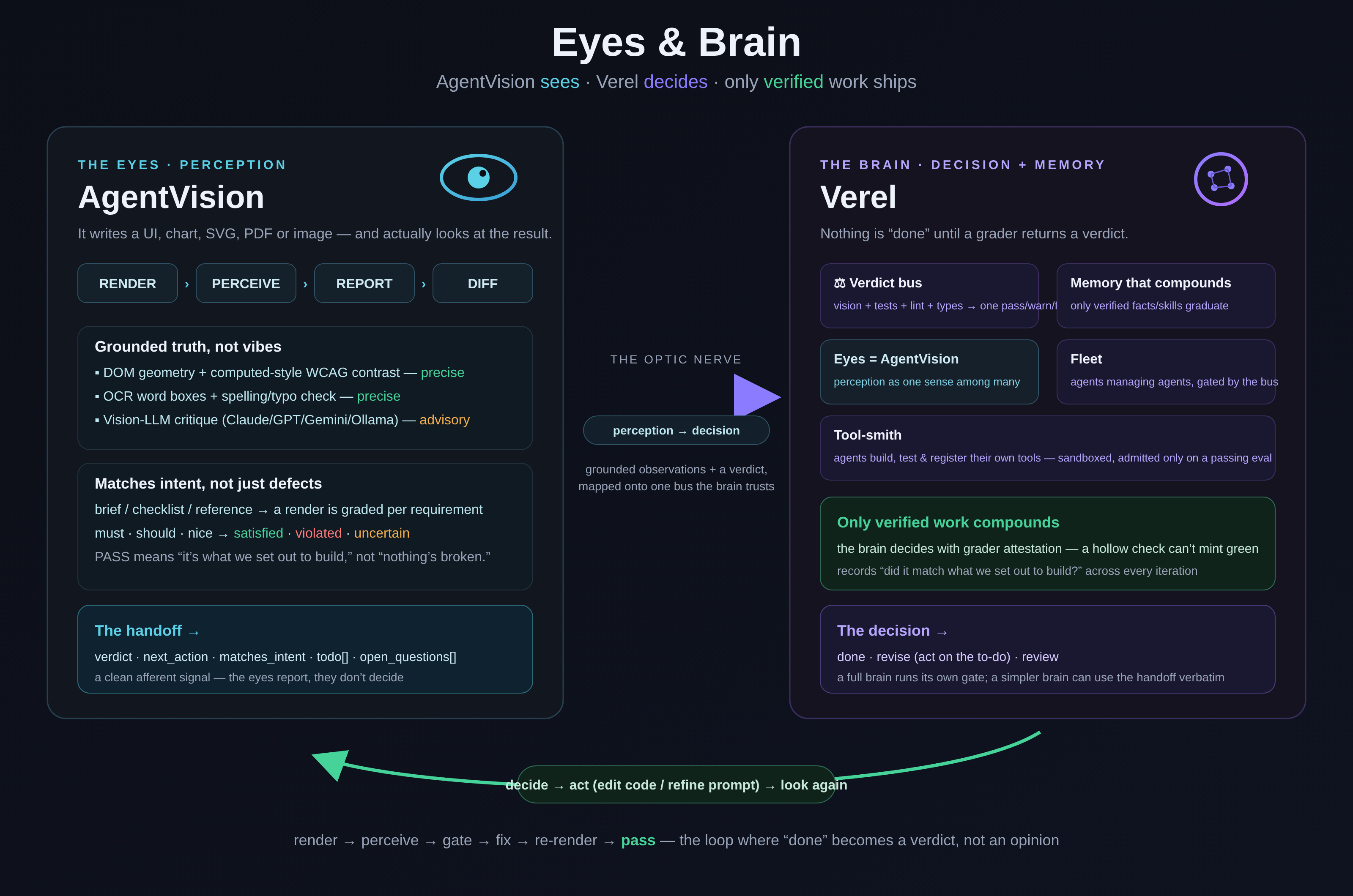Click the decide → act → look again pill
1353x896 pixels.
point(676,784)
